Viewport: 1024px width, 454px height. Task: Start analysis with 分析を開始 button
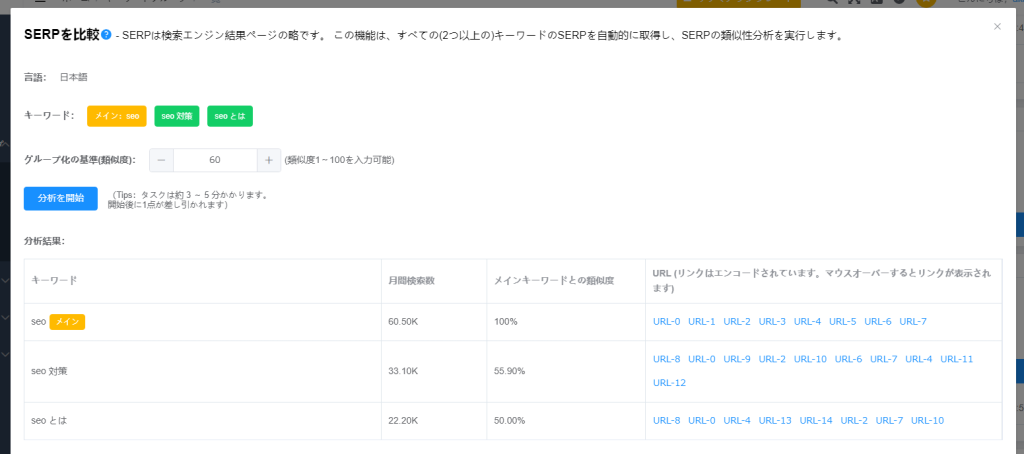tap(61, 199)
